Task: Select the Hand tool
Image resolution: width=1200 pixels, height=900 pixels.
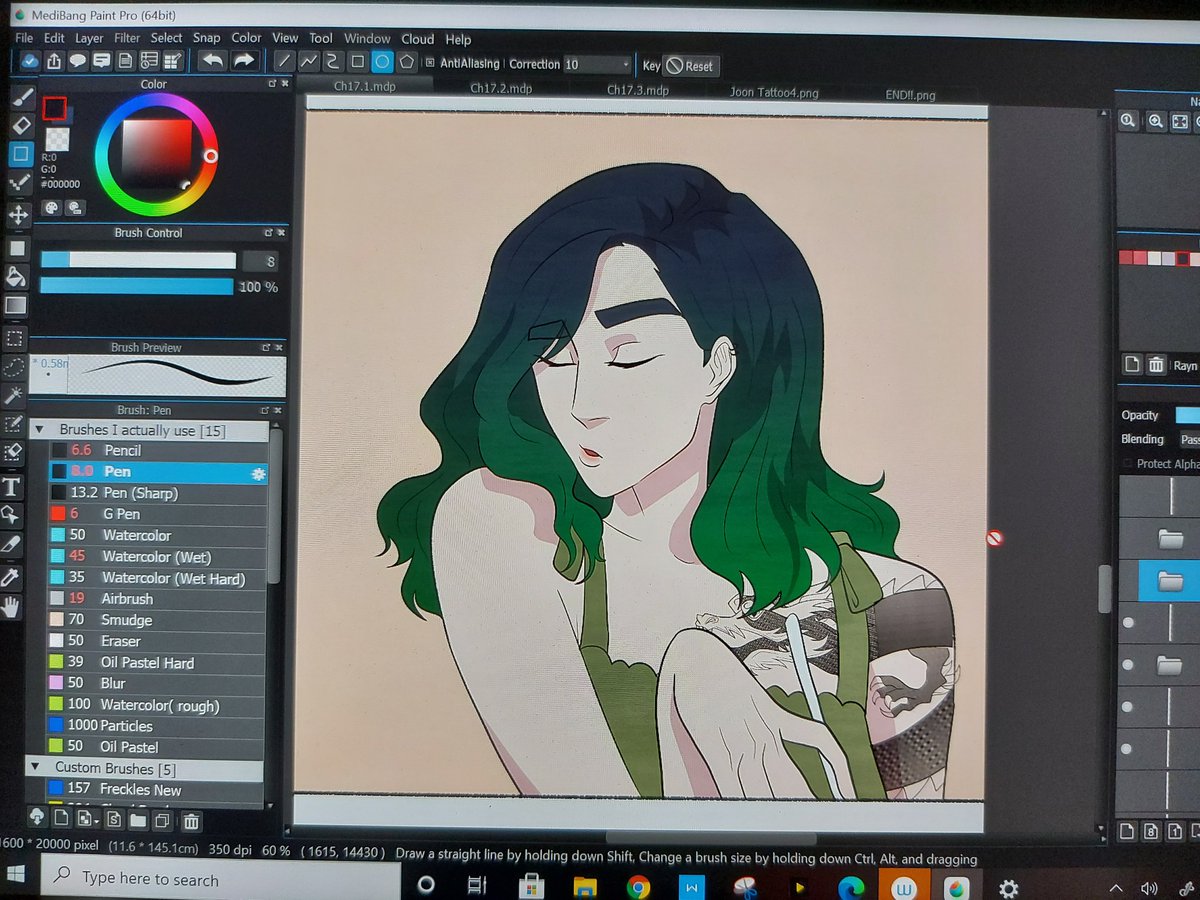Action: click(x=11, y=606)
